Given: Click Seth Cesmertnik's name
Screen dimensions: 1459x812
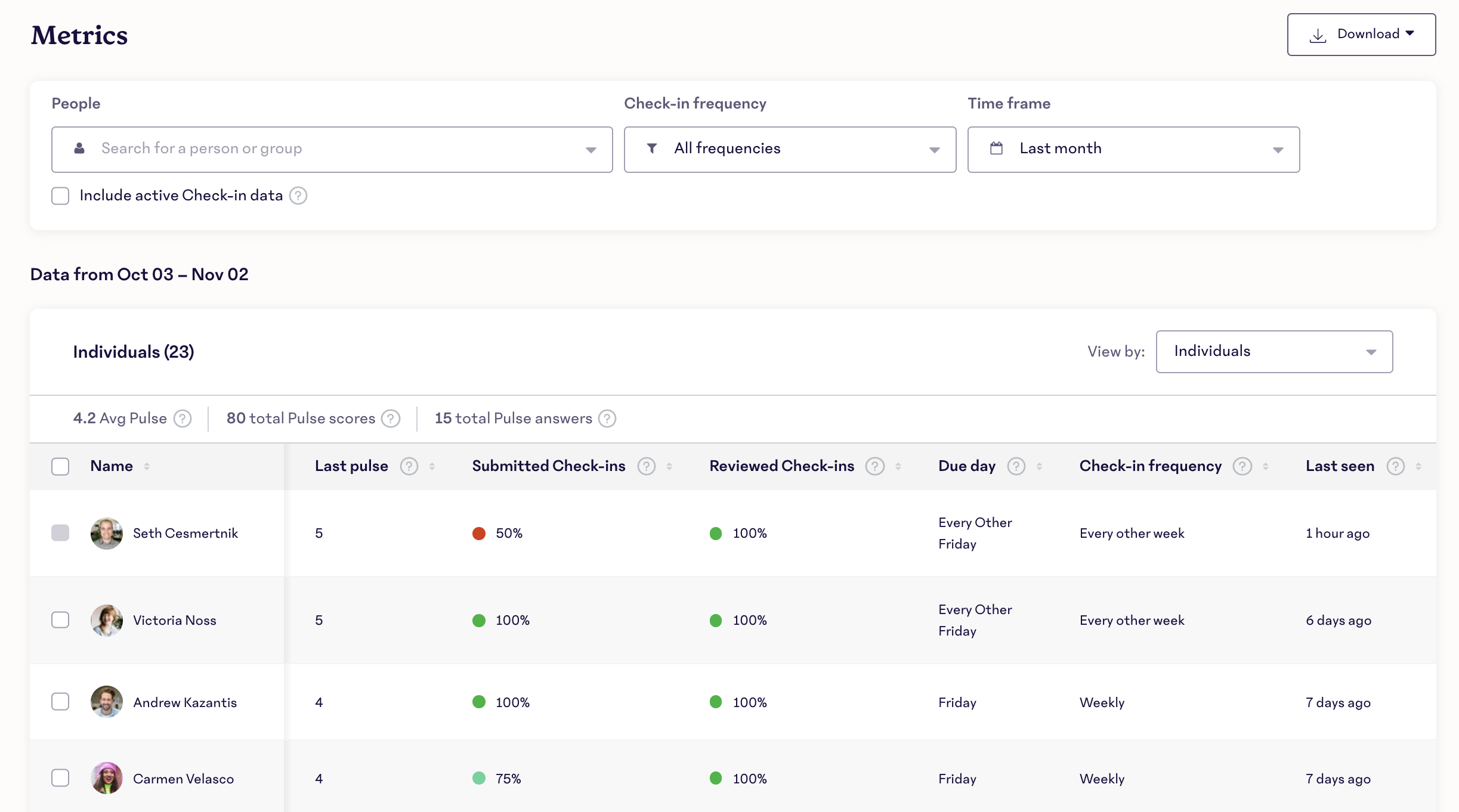Looking at the screenshot, I should pos(186,533).
